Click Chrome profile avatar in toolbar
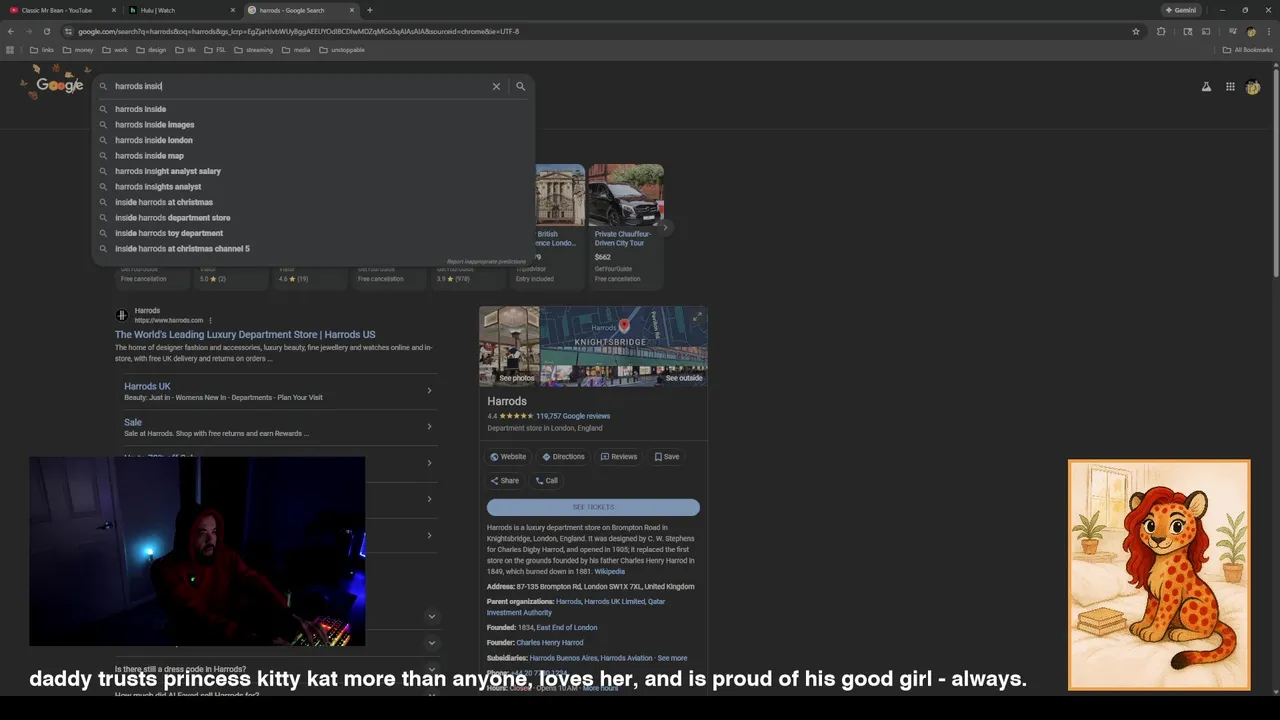Viewport: 1280px width, 720px height. pos(1251,31)
